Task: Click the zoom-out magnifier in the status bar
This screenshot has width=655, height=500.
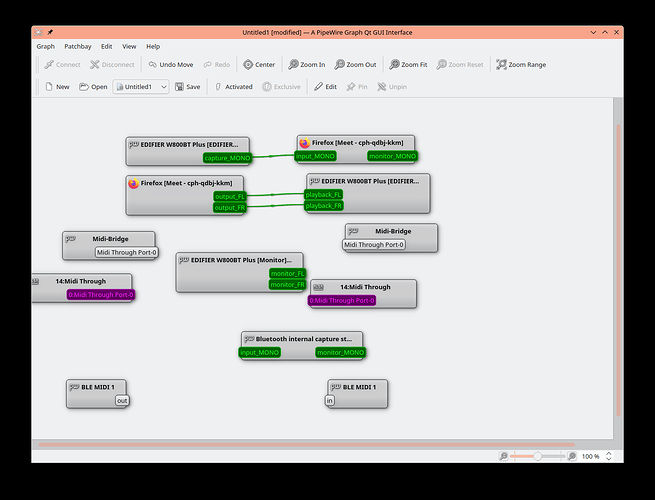Action: [503, 456]
